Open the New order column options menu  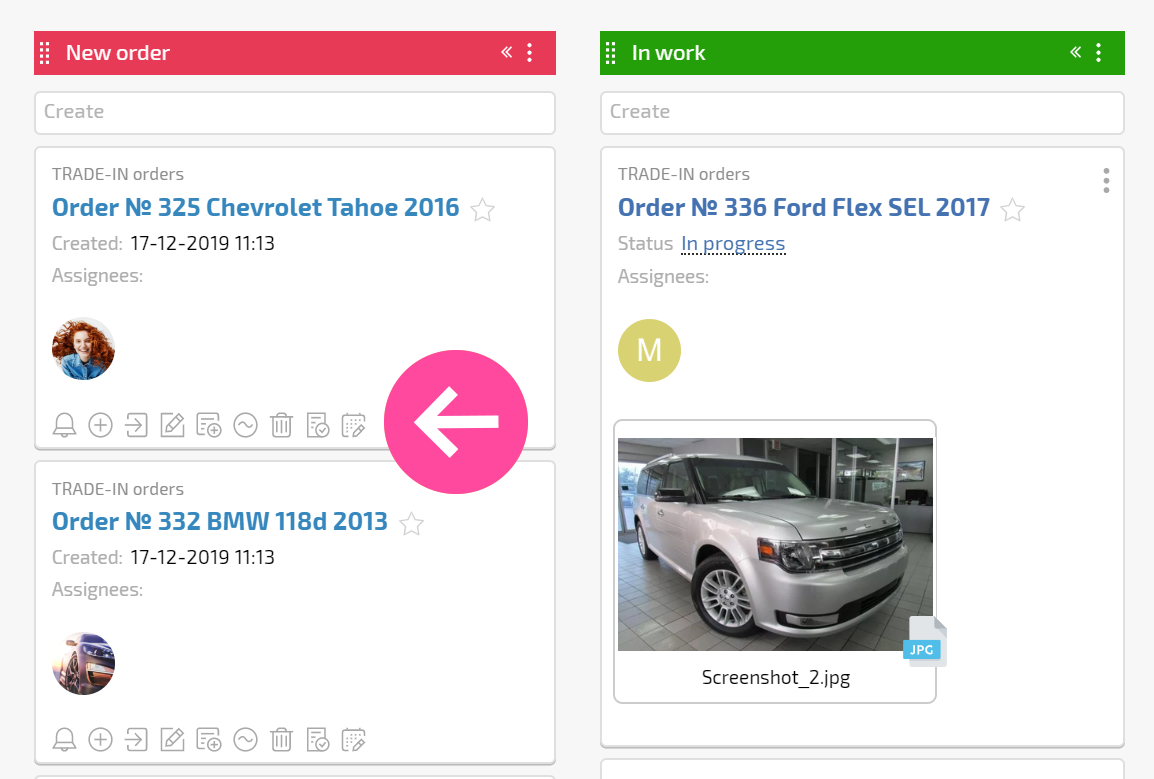530,52
